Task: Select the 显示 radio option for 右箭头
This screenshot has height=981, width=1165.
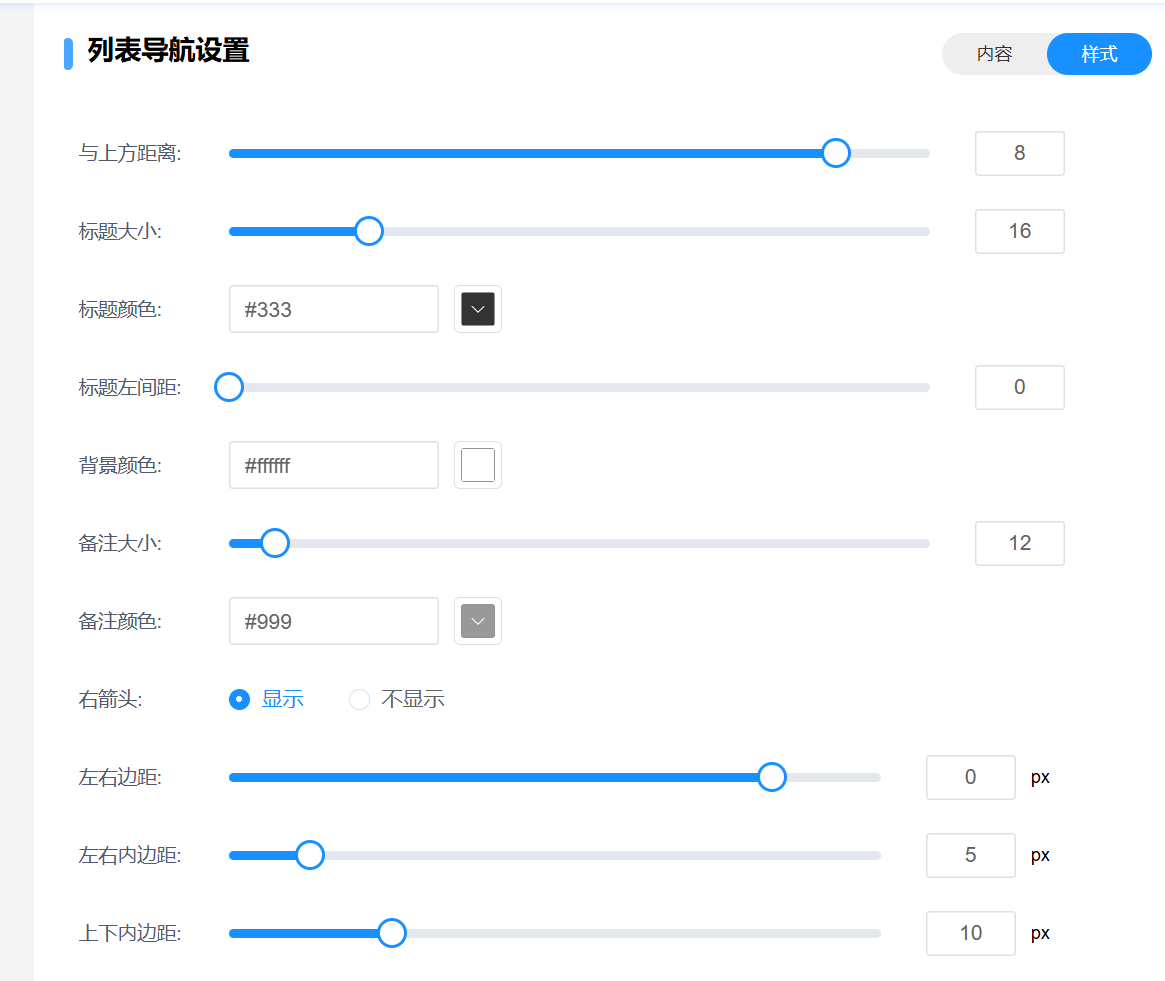Action: point(240,700)
